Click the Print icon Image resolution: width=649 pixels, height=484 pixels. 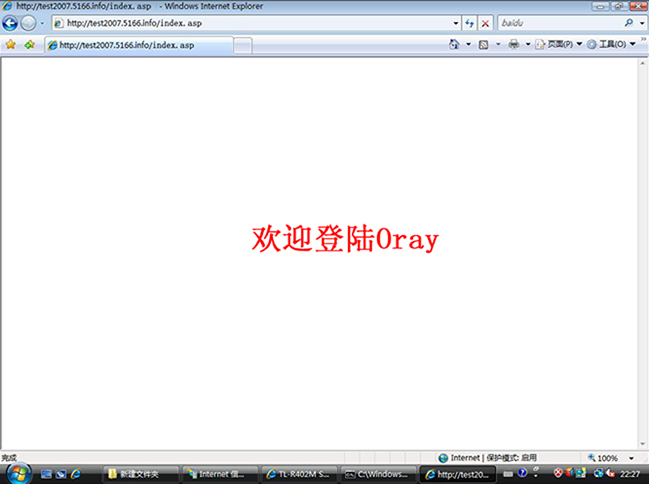tap(514, 44)
